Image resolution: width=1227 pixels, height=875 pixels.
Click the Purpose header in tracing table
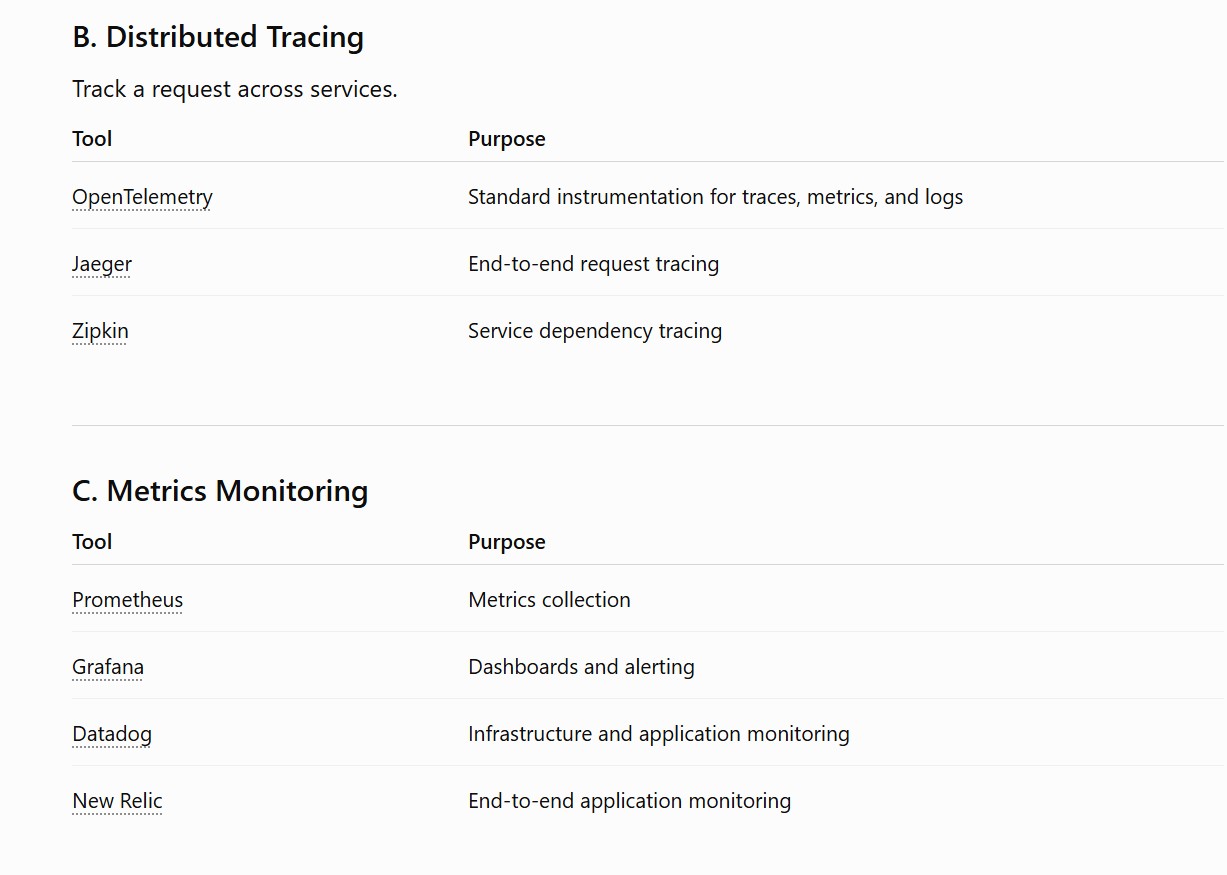point(507,139)
